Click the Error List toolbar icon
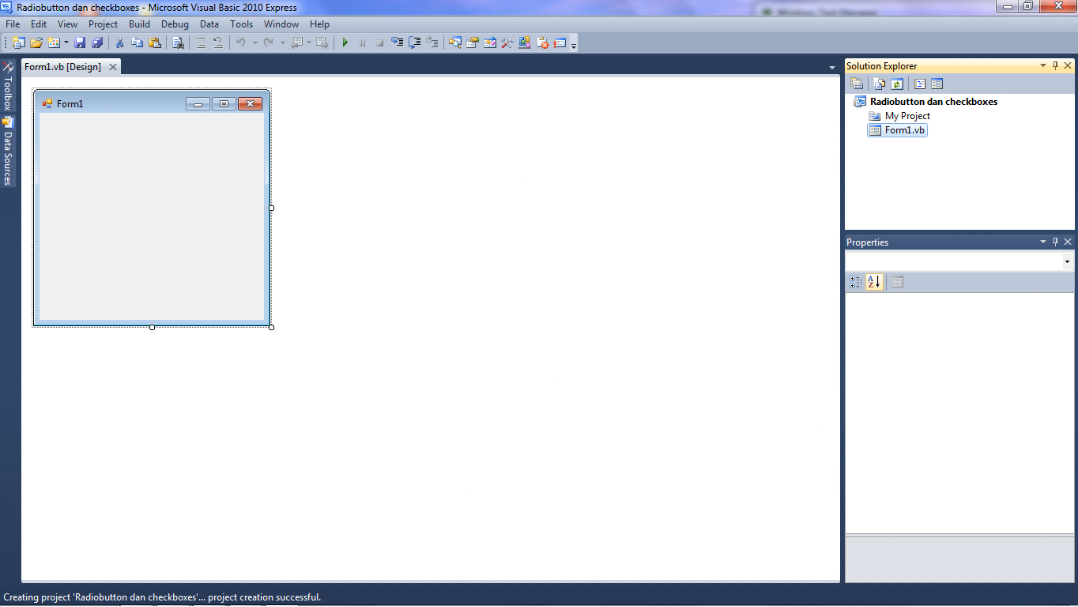The image size is (1078, 607). click(x=542, y=43)
